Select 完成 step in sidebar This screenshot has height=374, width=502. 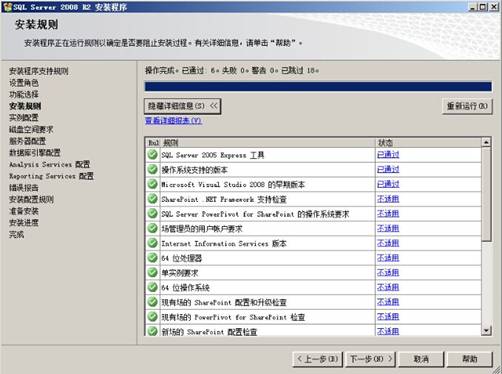pyautogui.click(x=16, y=234)
